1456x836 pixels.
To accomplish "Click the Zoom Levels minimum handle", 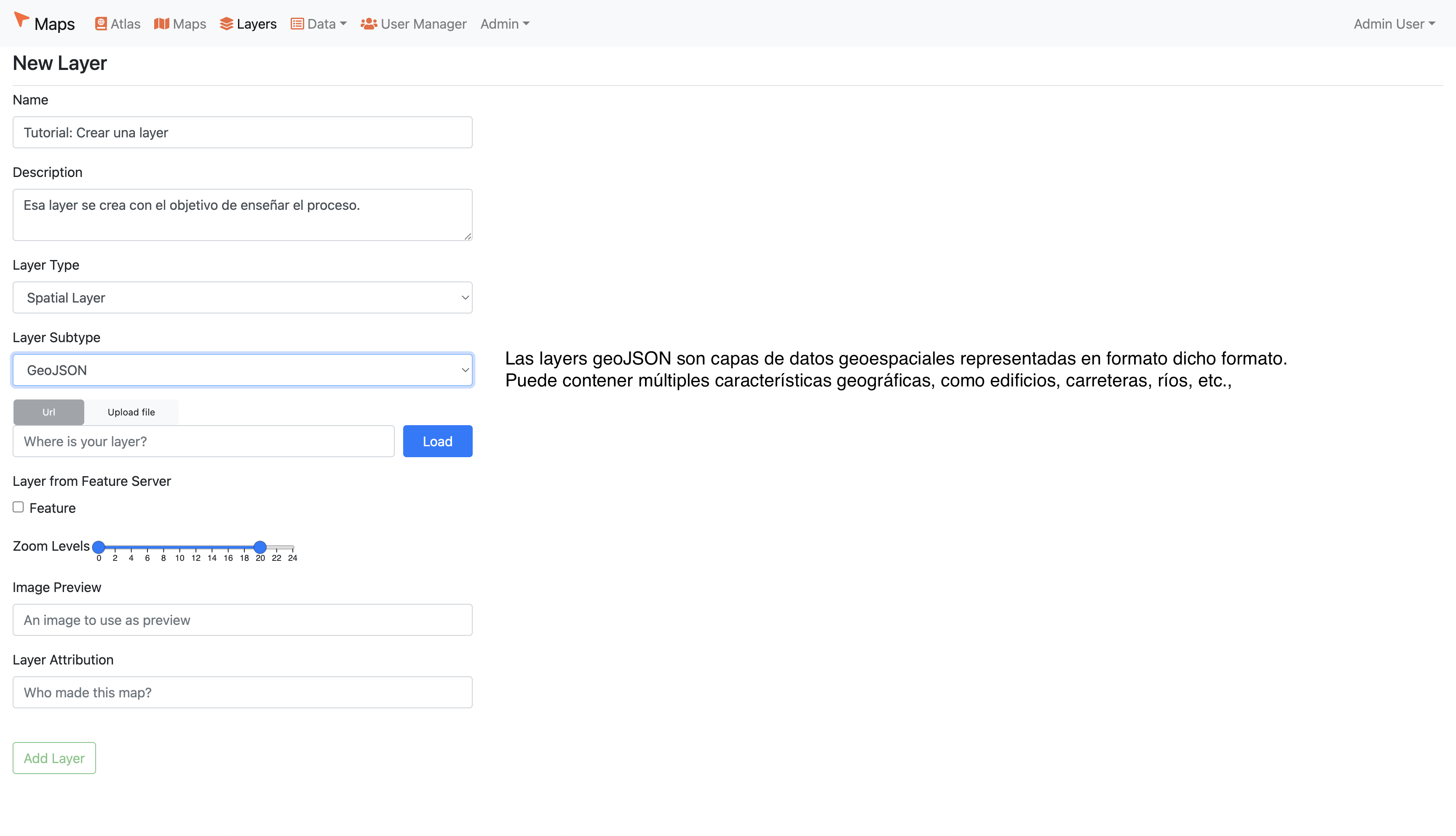I will click(99, 547).
